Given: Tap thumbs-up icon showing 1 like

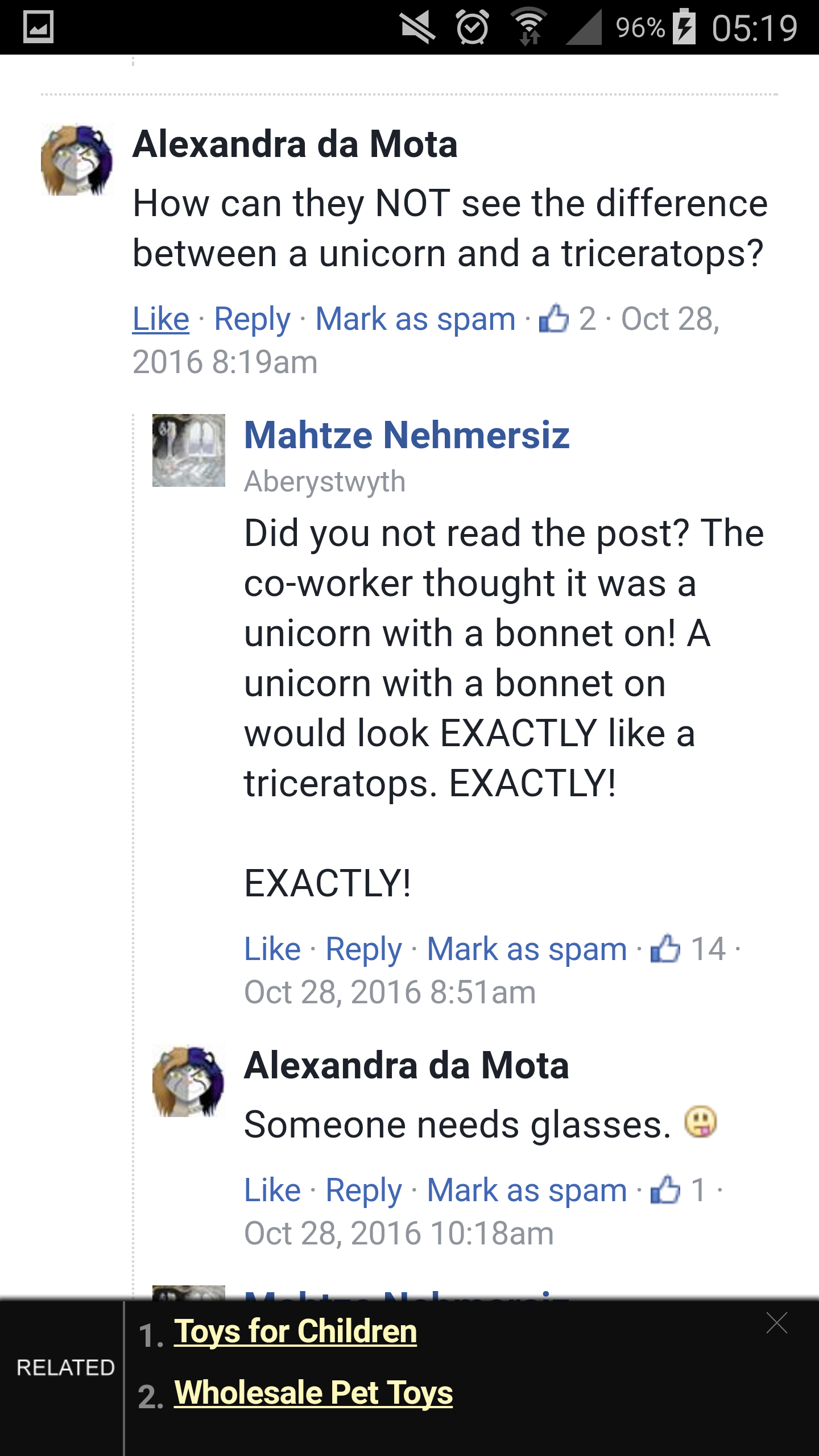Looking at the screenshot, I should pos(665,1189).
